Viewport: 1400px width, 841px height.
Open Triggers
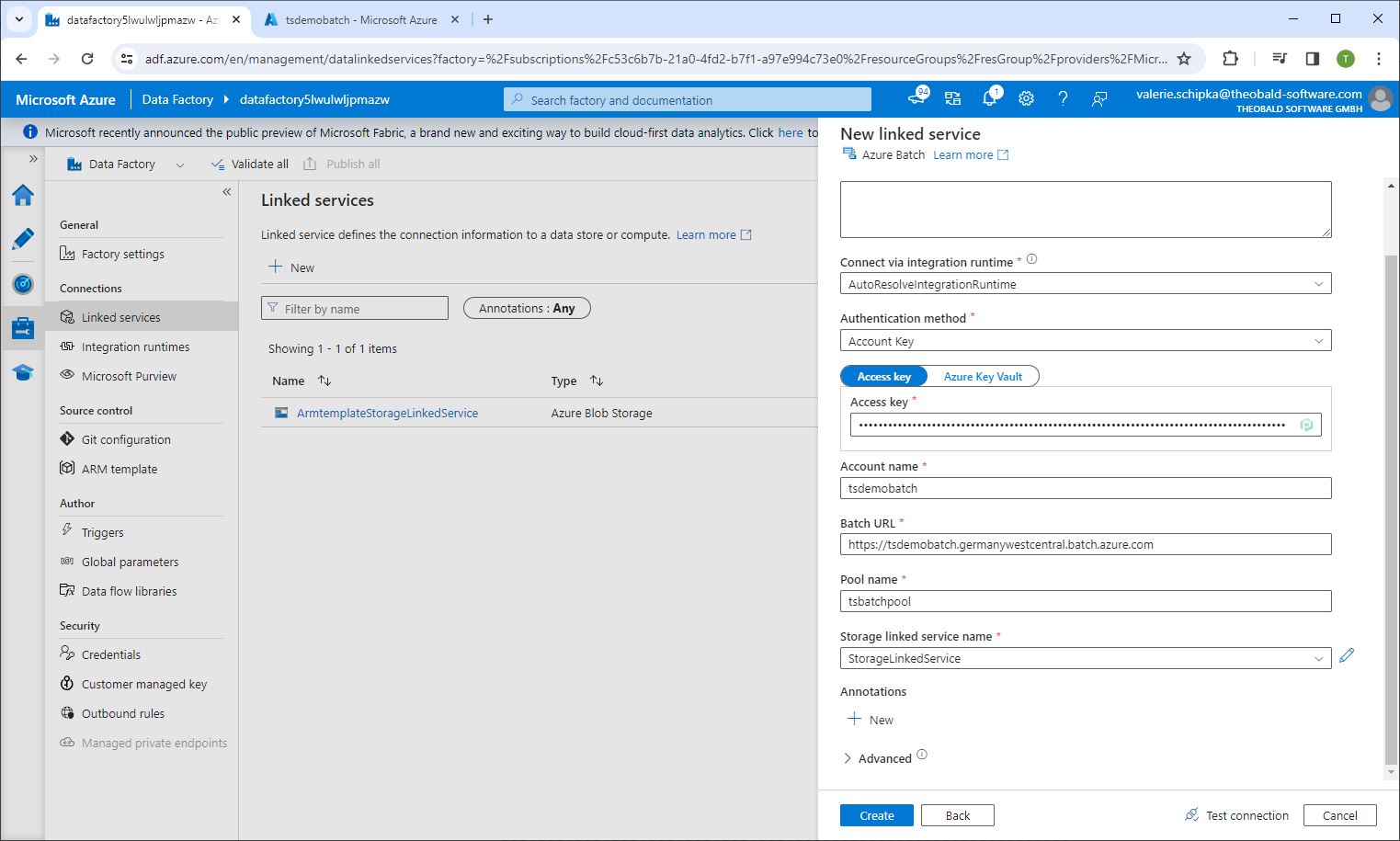point(102,532)
